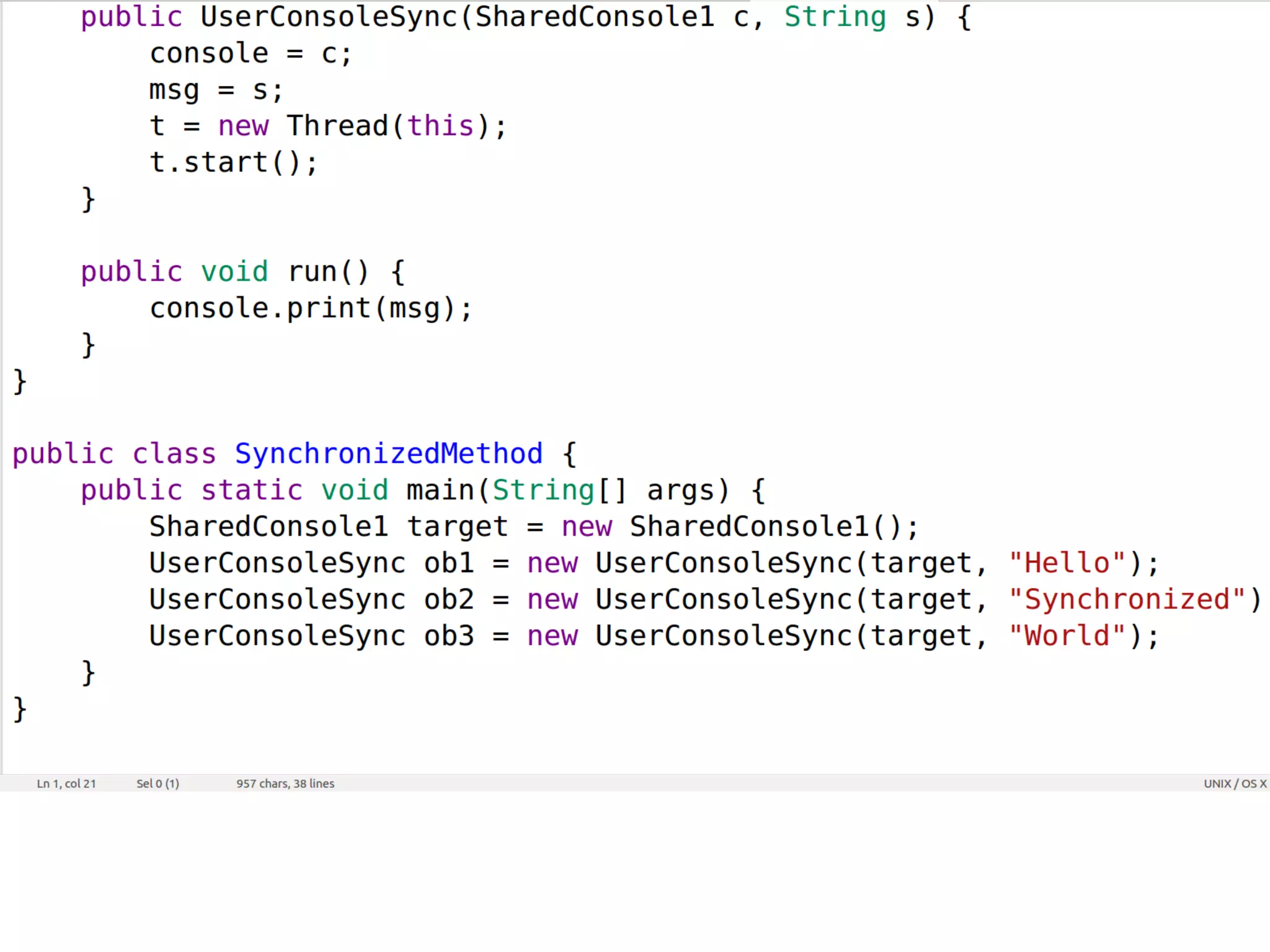Click the 'Sel 0 (1)' selection indicator
This screenshot has height=952, width=1270.
tap(158, 783)
